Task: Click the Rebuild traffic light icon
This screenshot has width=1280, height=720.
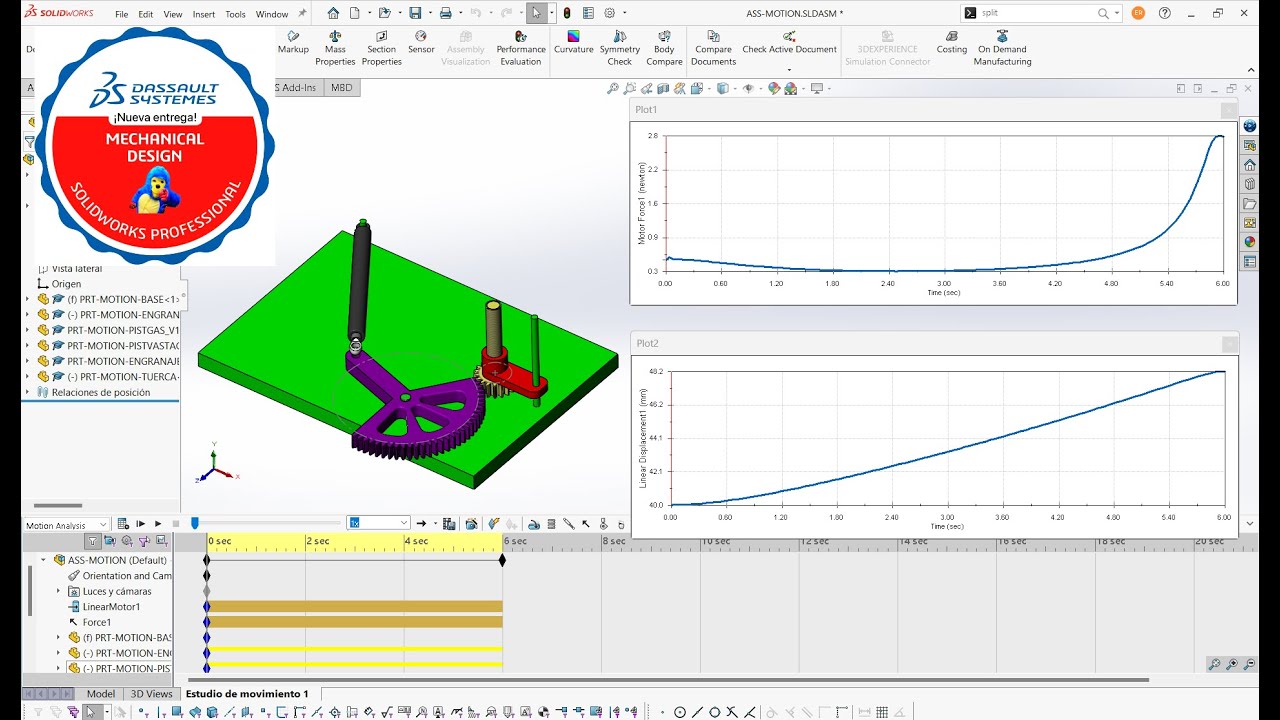Action: 567,13
